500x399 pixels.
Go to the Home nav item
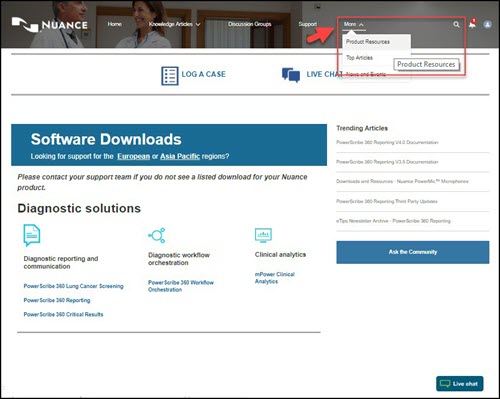click(x=114, y=24)
